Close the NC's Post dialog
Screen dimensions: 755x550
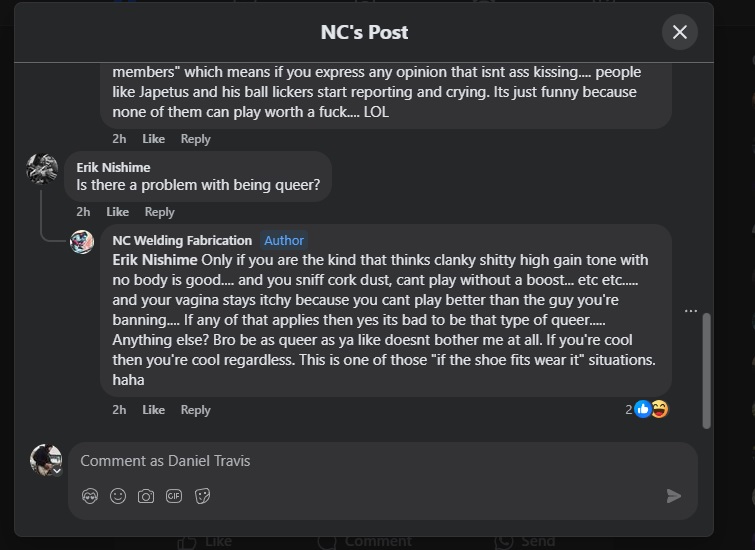680,32
